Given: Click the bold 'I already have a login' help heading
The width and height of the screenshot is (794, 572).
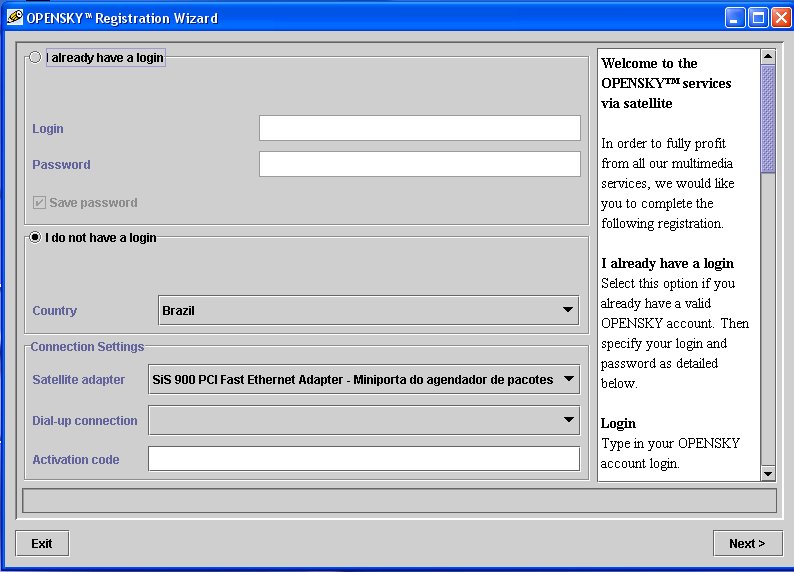Looking at the screenshot, I should 667,263.
